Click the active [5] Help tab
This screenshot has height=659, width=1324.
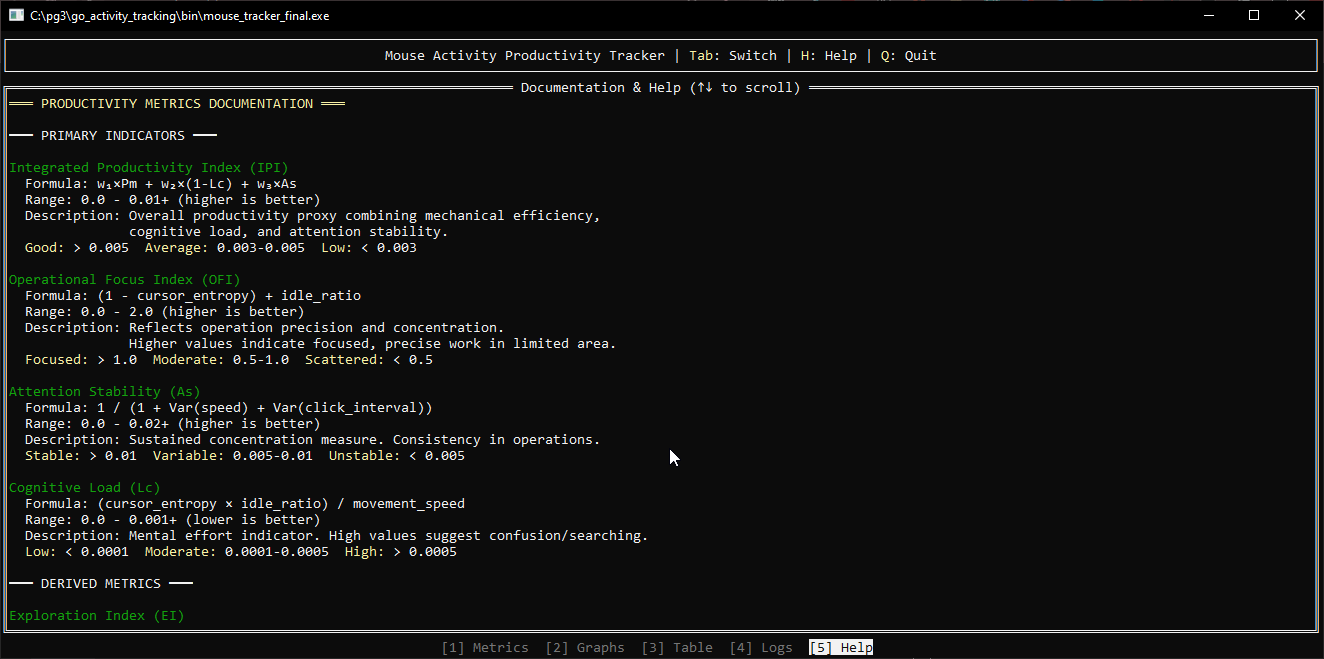841,647
